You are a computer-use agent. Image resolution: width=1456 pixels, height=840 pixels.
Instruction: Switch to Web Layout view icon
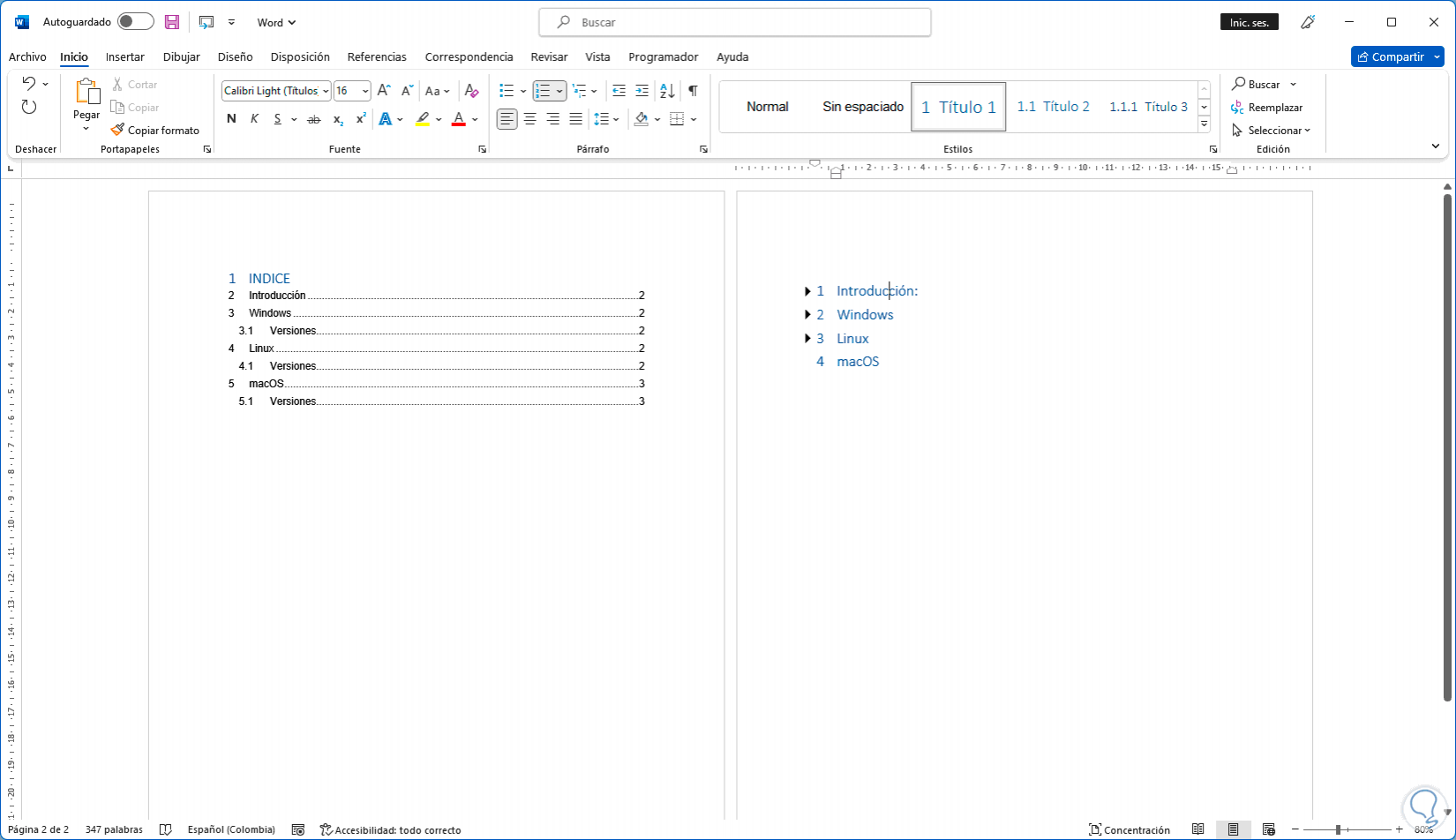[1268, 829]
